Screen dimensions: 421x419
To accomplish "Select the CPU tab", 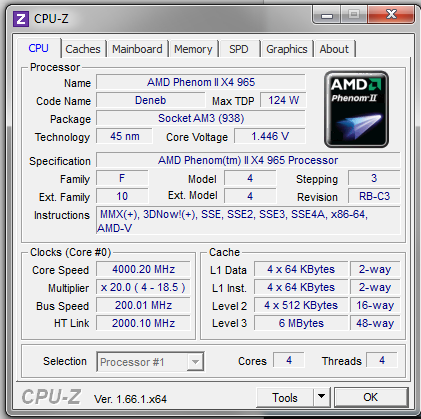I will click(39, 48).
